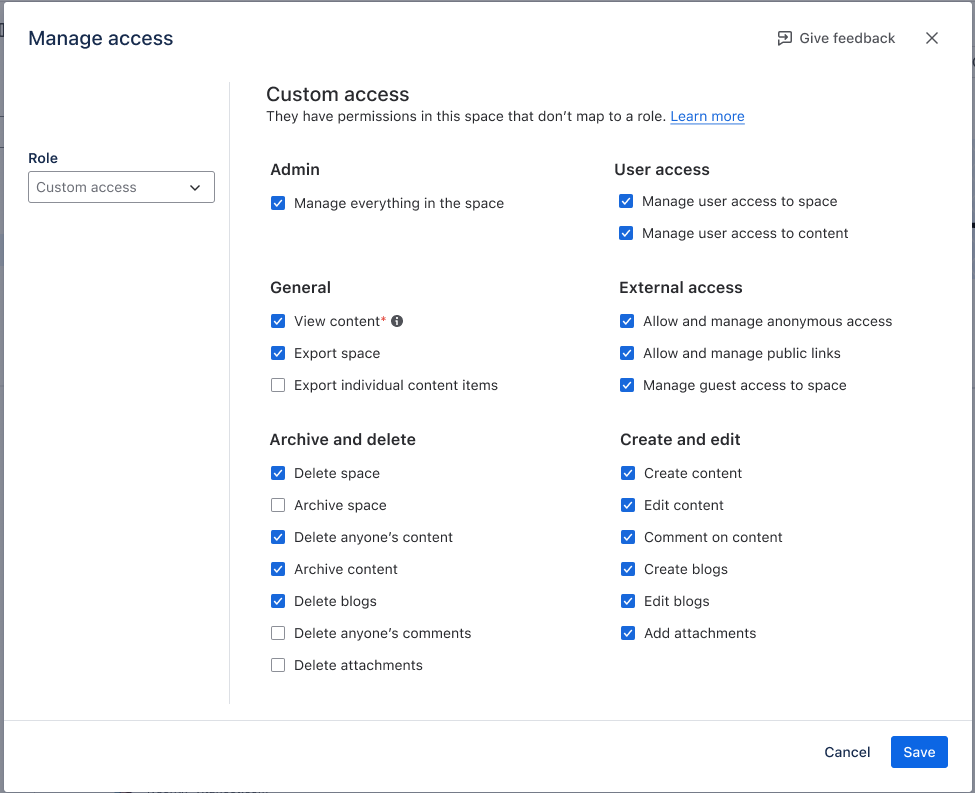The height and width of the screenshot is (793, 975).
Task: Enable Delete anyone's comments checkbox
Action: (278, 633)
